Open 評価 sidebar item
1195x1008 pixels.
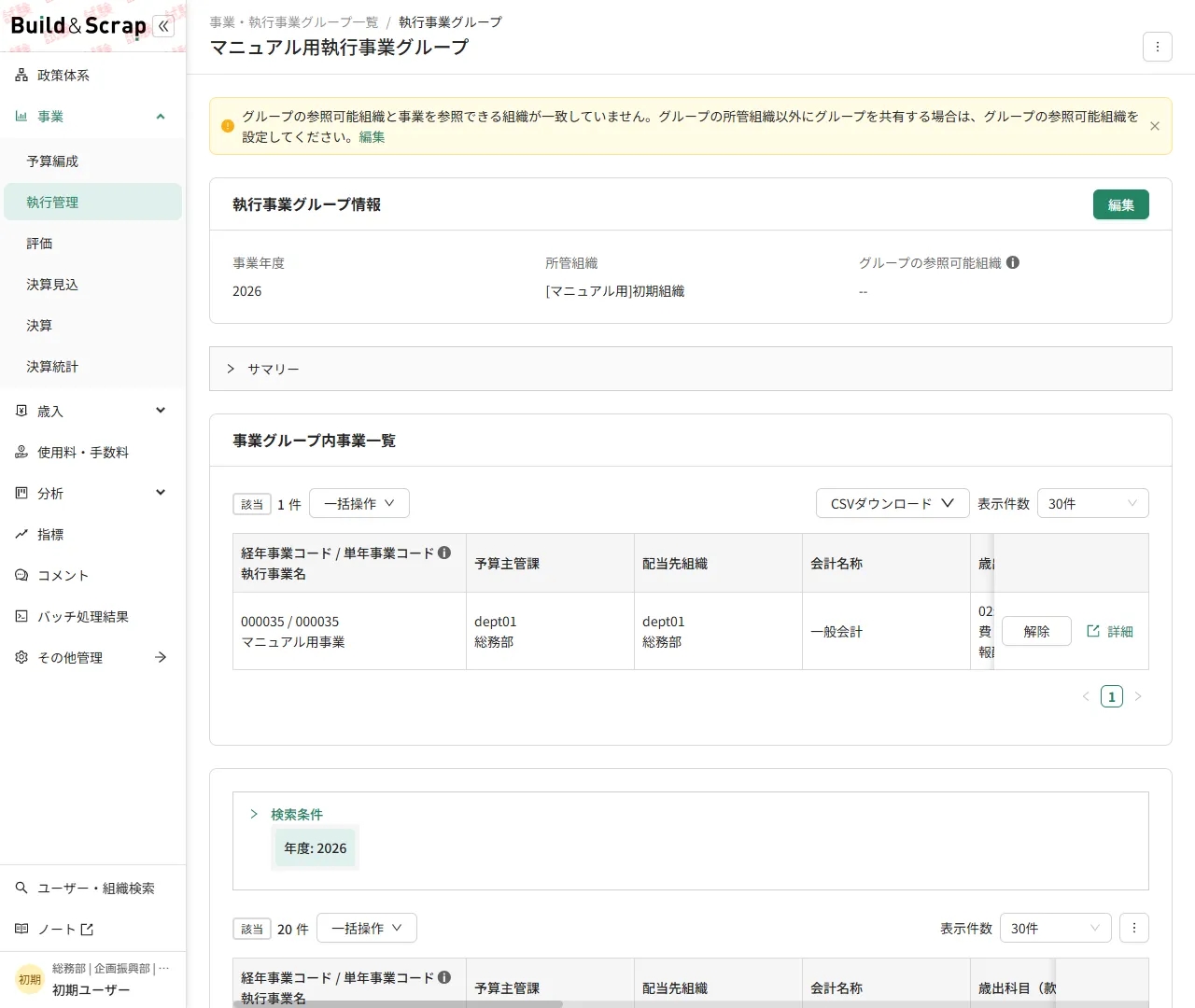pos(92,243)
